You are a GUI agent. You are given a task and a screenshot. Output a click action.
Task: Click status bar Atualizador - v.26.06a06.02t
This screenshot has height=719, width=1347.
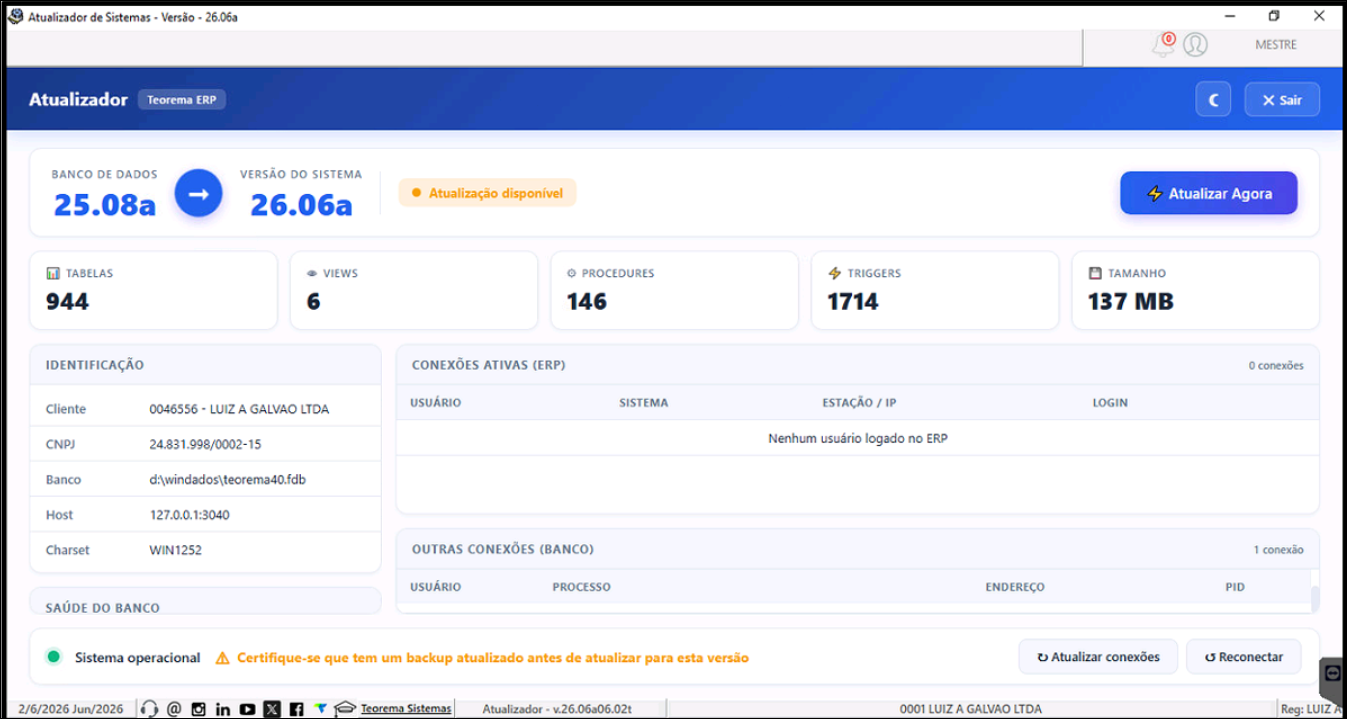[557, 709]
